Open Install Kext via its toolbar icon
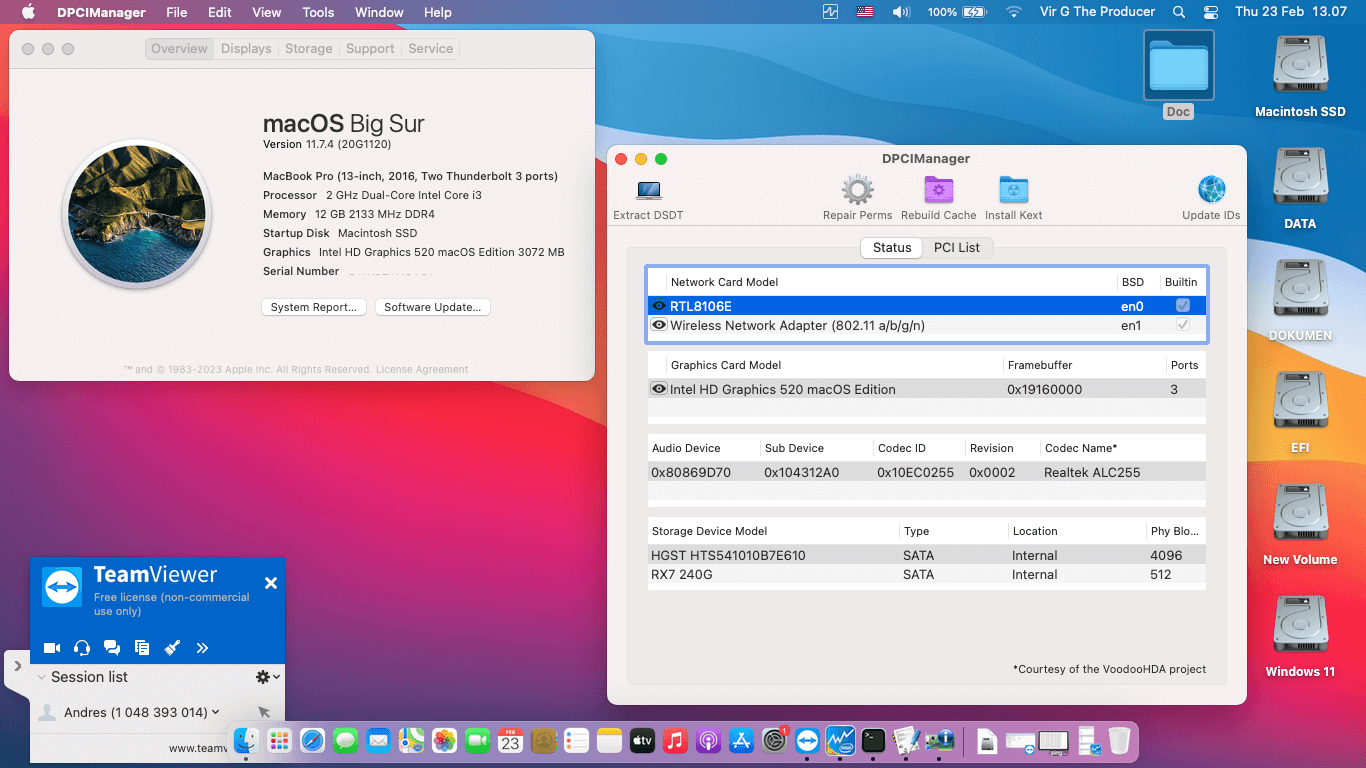The height and width of the screenshot is (768, 1366). coord(1013,189)
